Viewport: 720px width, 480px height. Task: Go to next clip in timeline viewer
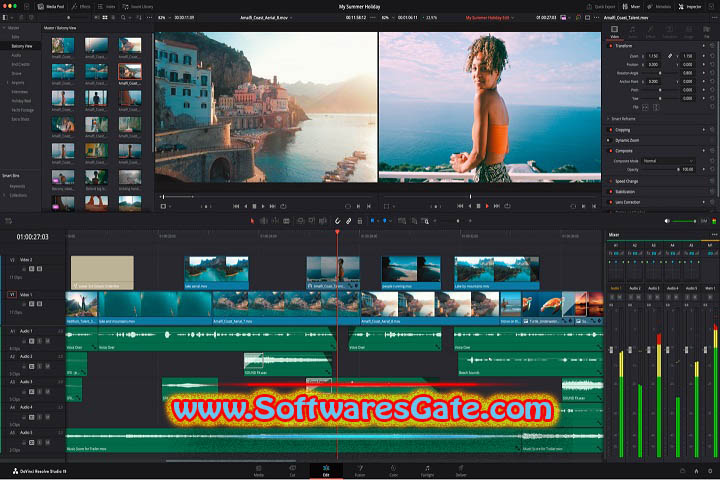497,206
